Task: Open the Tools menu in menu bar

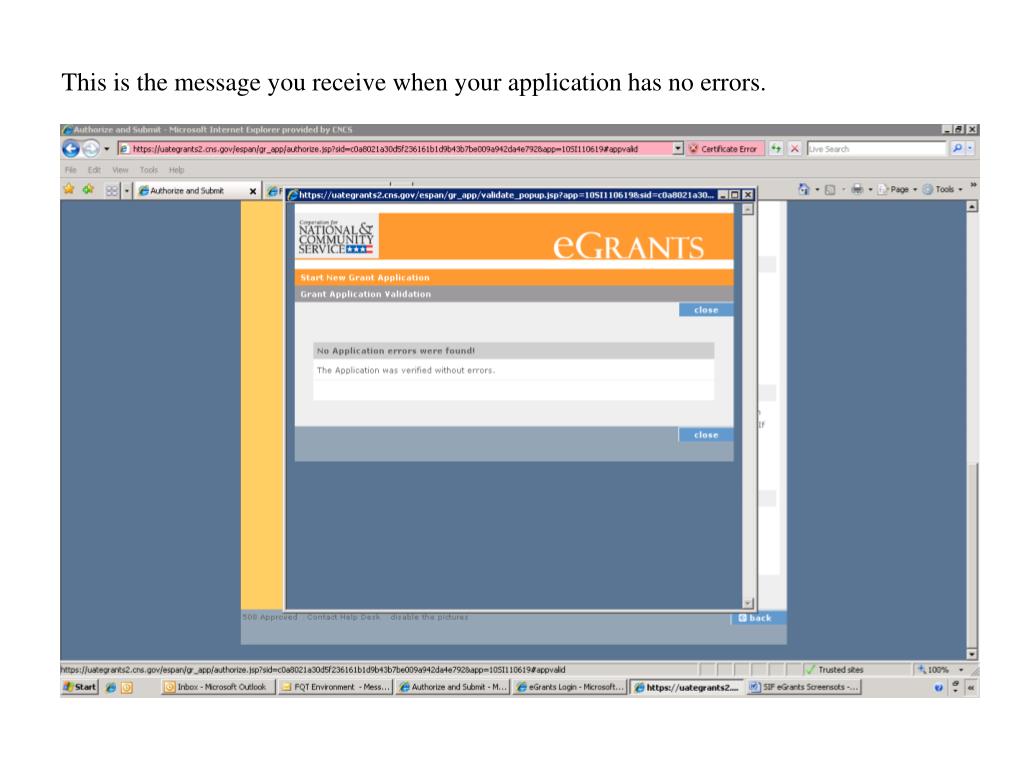Action: (149, 170)
